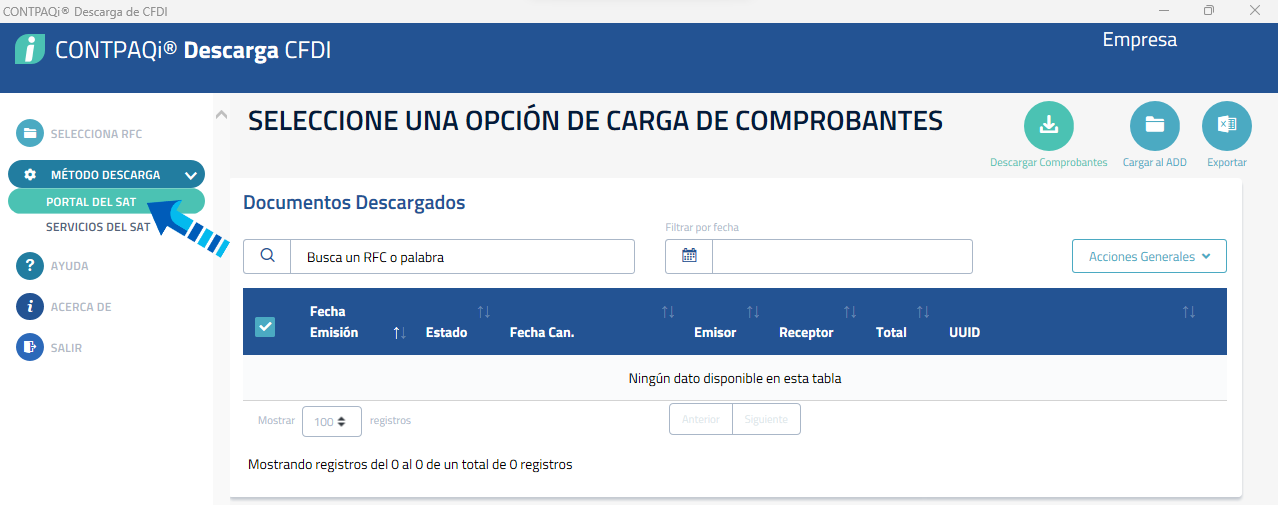This screenshot has height=505, width=1278.
Task: Open the Mostrar 100 registros selector
Action: [x=331, y=421]
